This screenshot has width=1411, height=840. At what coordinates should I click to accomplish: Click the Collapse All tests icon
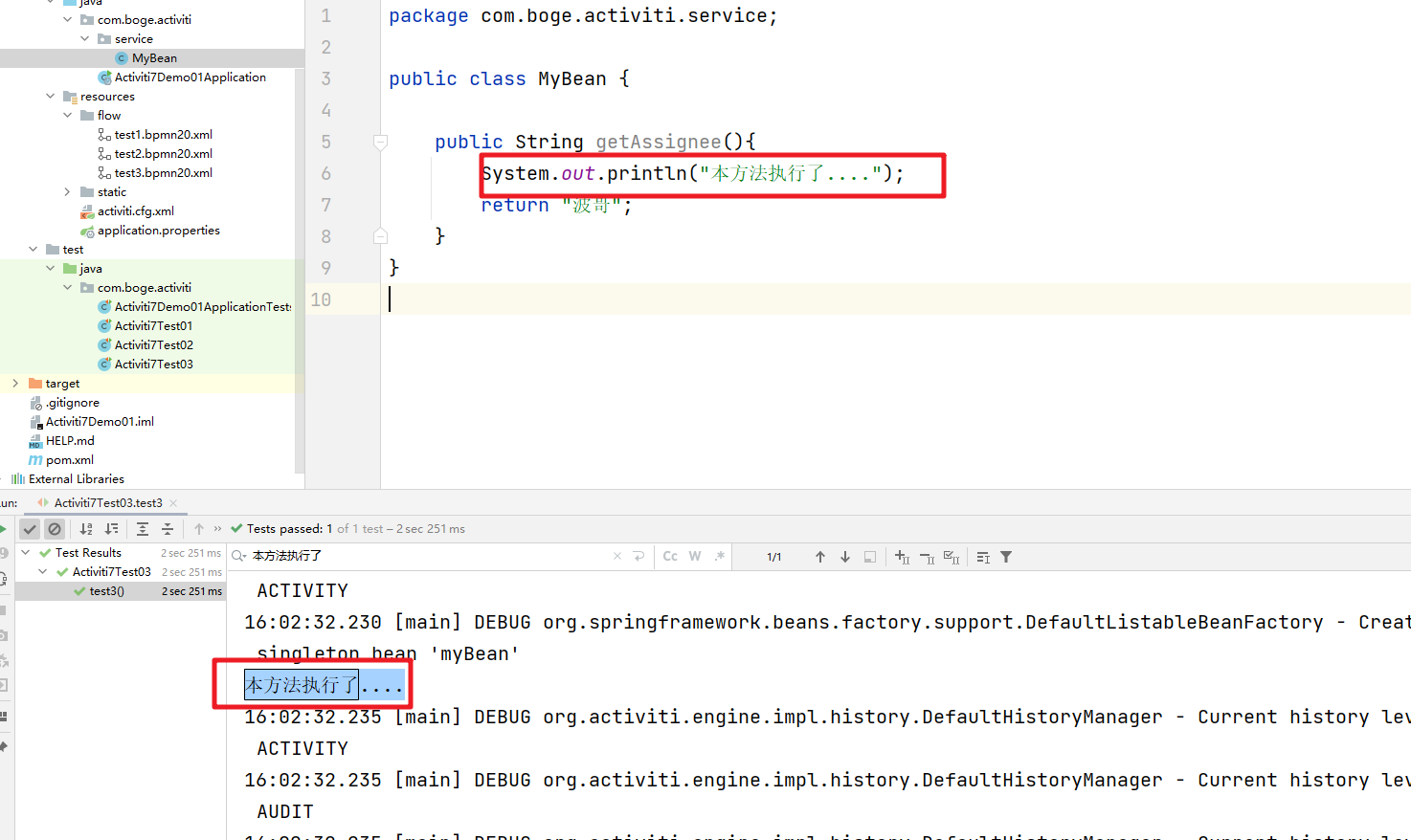[x=168, y=529]
